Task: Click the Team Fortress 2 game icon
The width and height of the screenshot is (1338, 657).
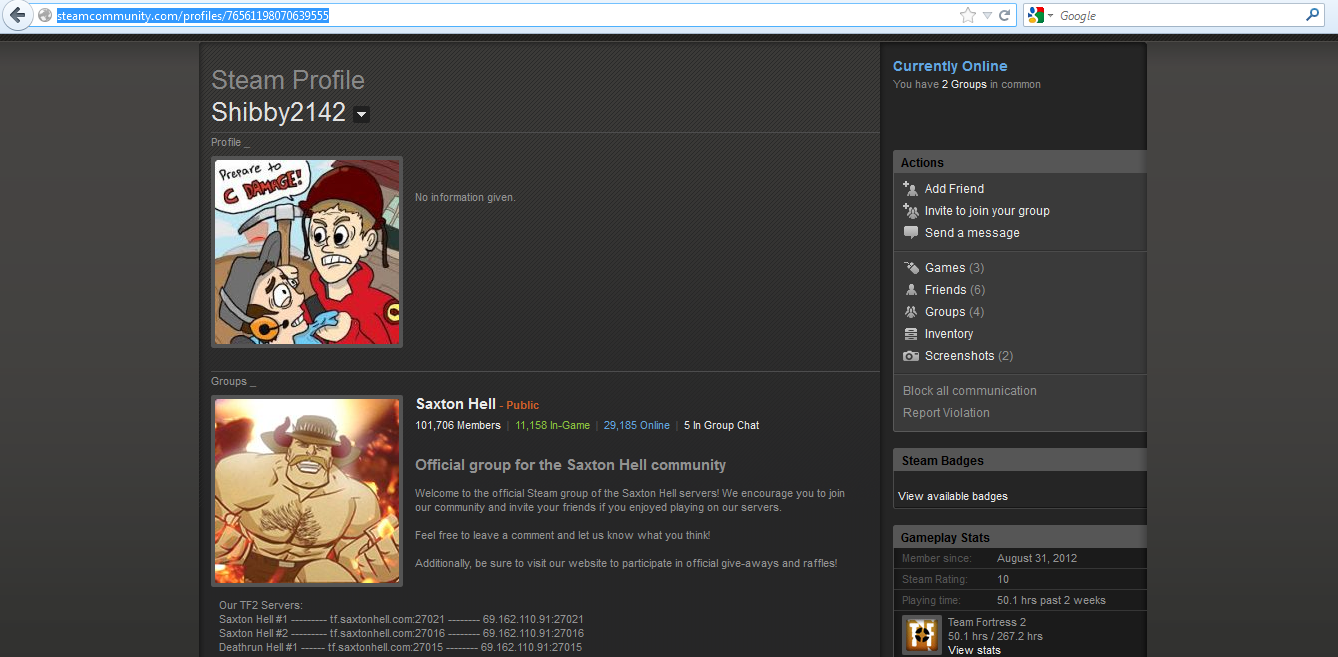Action: 921,635
